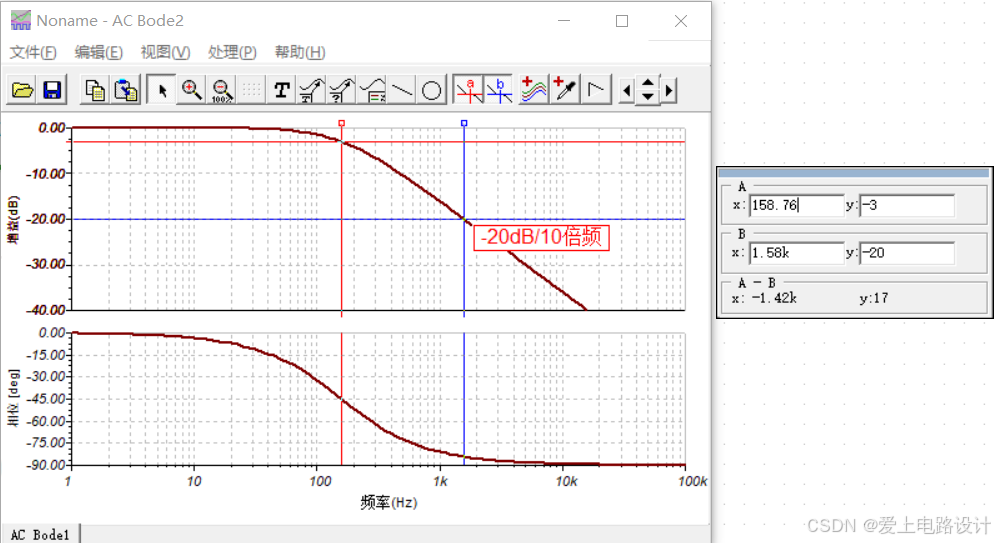
Task: Close the AC Bode2 window
Action: tap(681, 20)
